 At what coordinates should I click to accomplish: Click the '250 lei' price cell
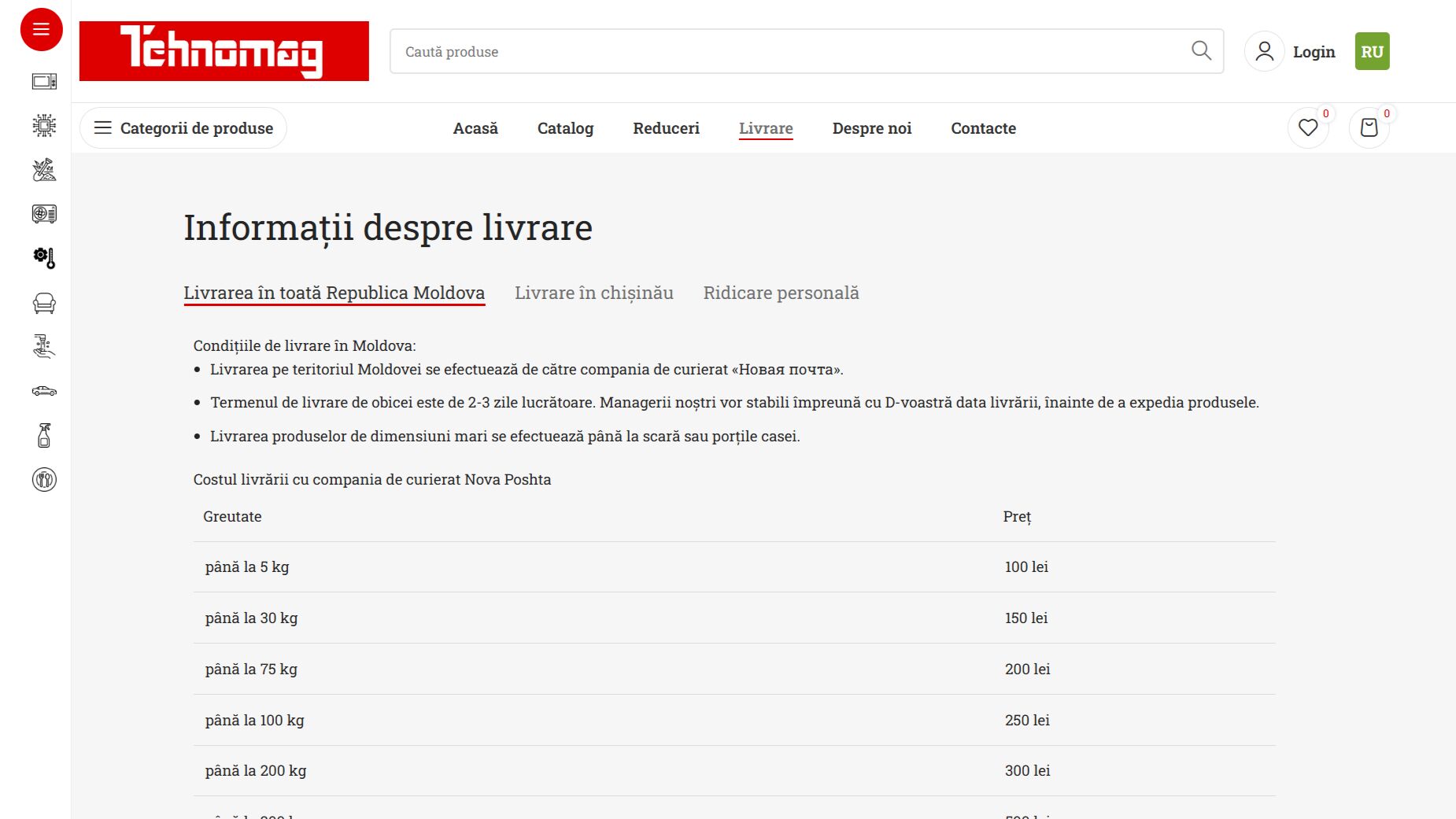(1027, 721)
